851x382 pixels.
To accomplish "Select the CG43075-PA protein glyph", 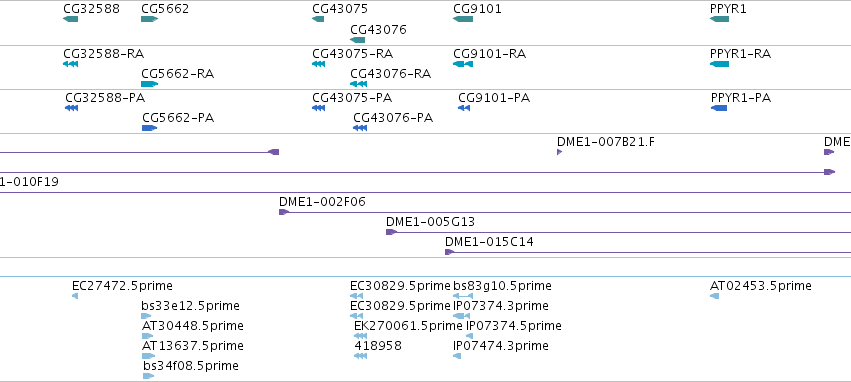I will (x=319, y=108).
